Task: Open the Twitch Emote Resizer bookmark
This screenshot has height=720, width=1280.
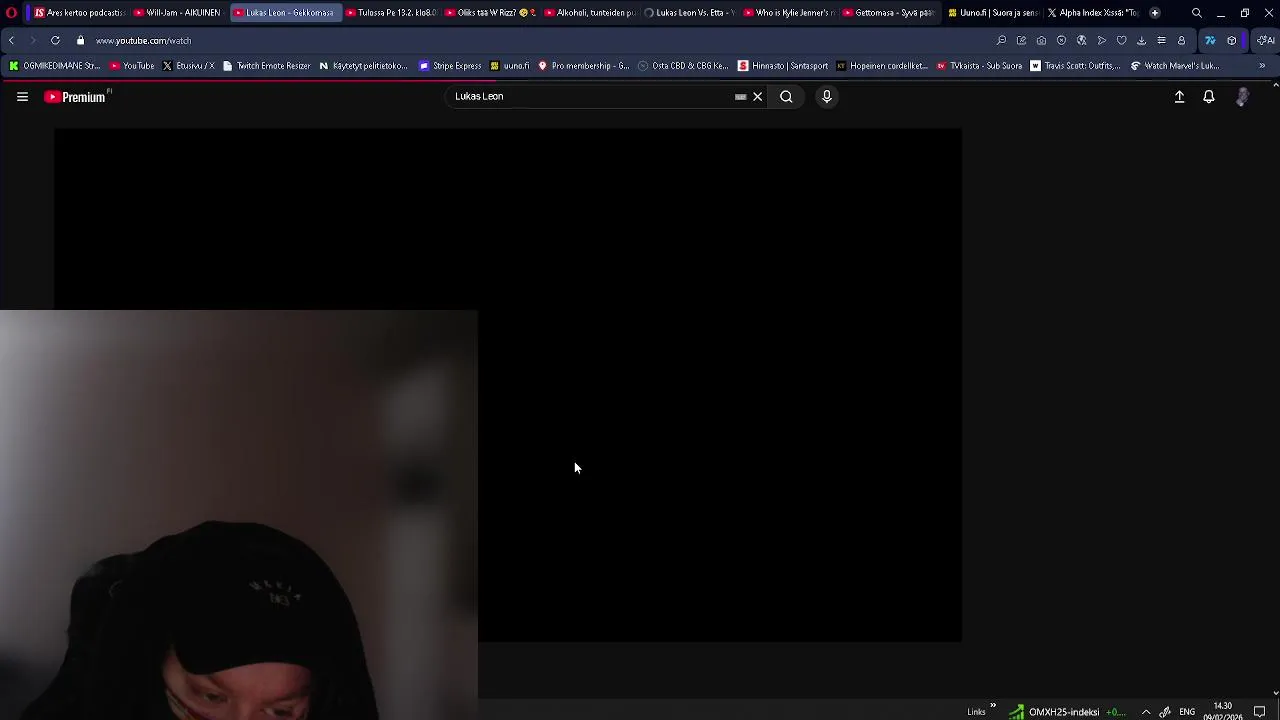Action: (x=266, y=66)
